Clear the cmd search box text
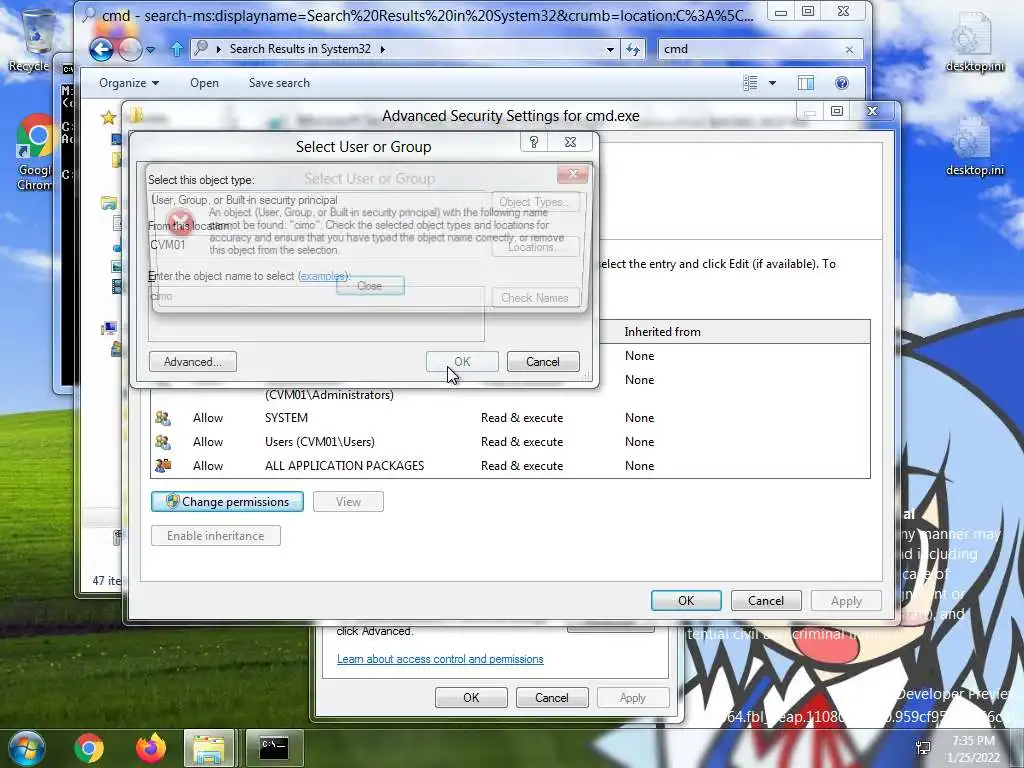1024x768 pixels. [x=849, y=50]
